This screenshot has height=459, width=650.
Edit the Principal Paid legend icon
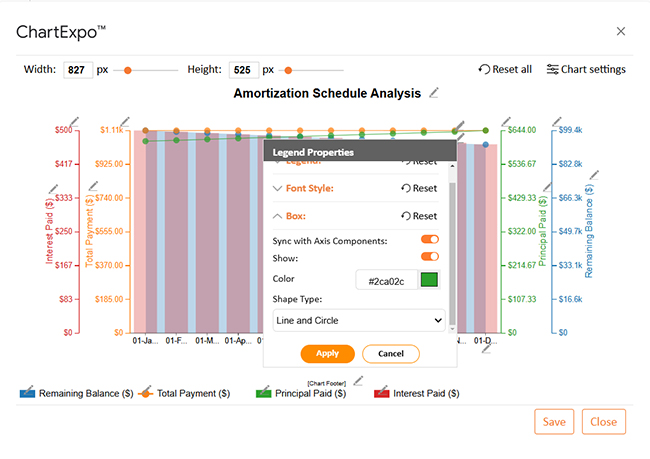pos(265,392)
